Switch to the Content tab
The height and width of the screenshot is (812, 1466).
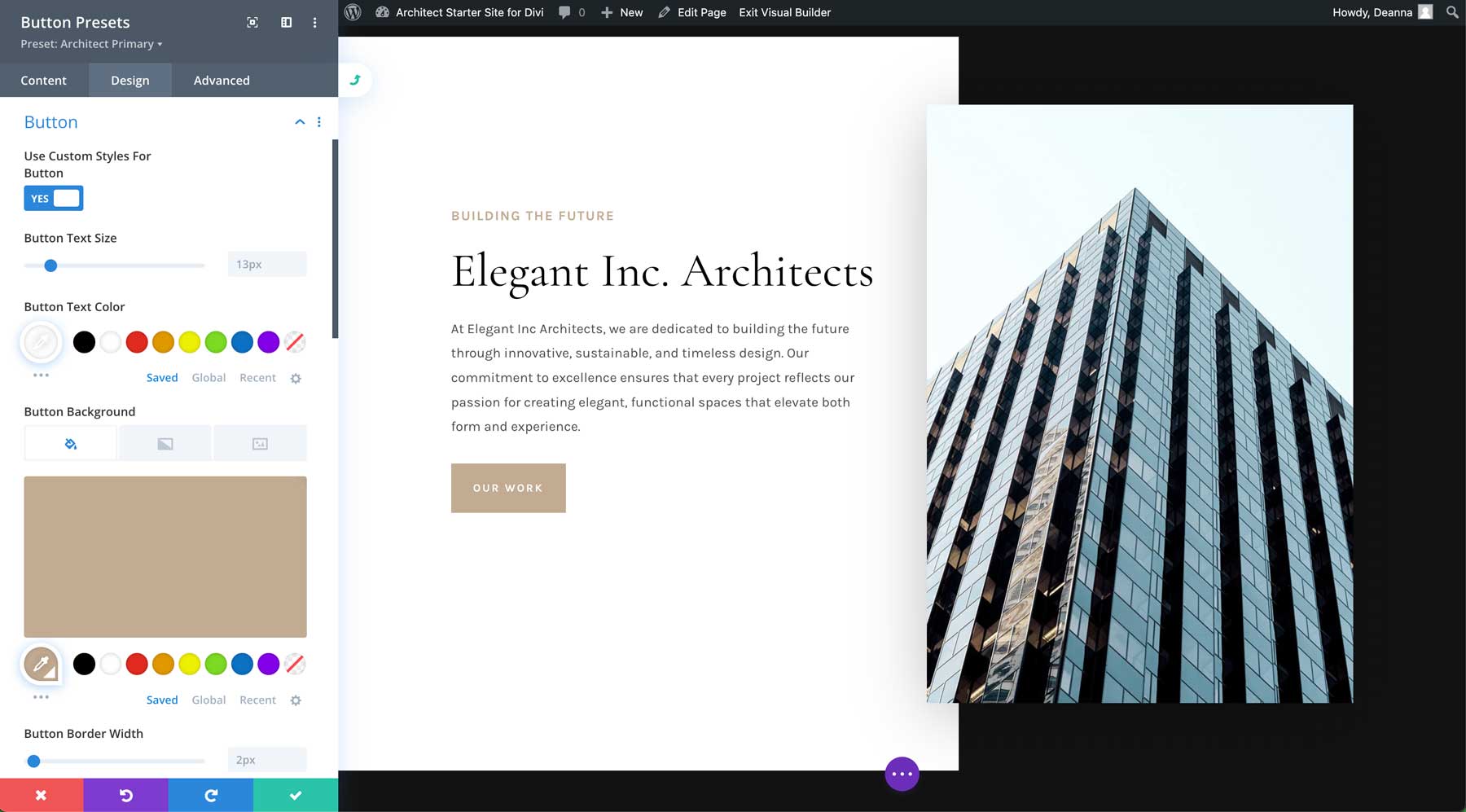44,80
